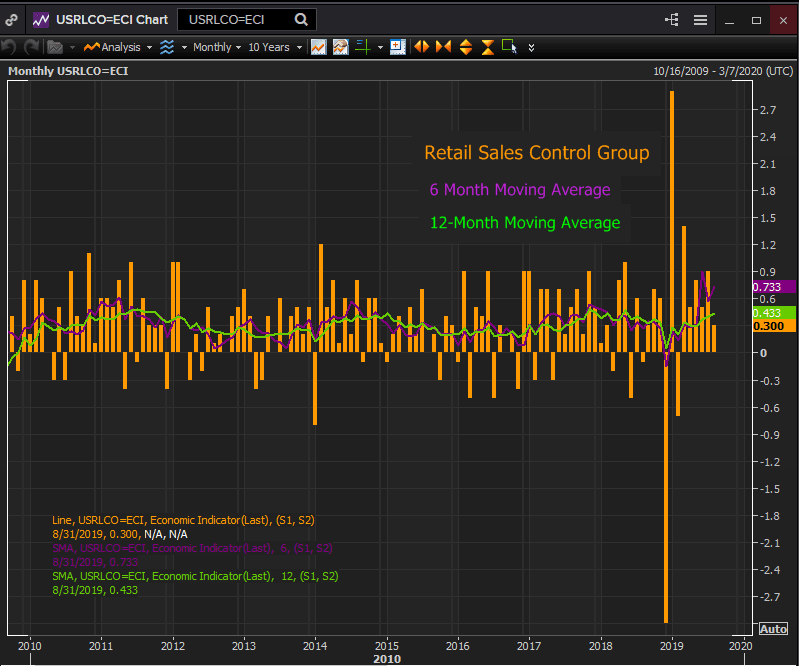Click the USRLCO=ECI search input field
The height and width of the screenshot is (666, 799).
tap(235, 19)
